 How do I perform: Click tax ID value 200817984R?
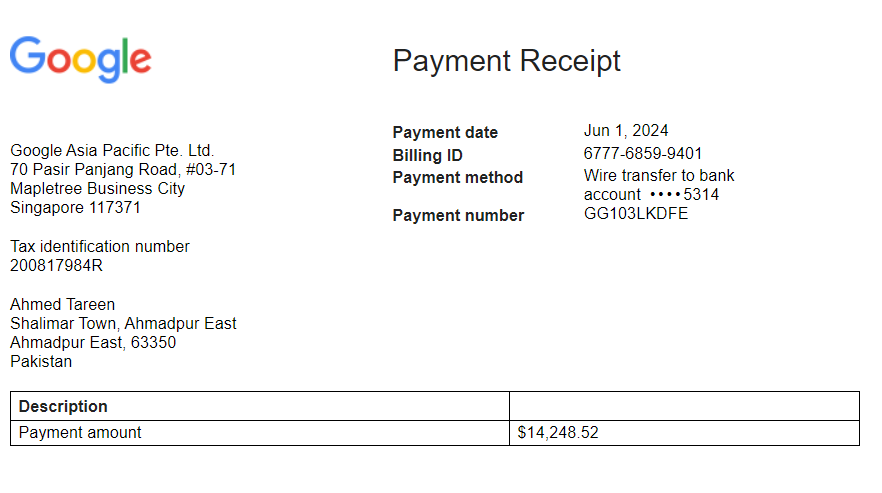point(56,266)
